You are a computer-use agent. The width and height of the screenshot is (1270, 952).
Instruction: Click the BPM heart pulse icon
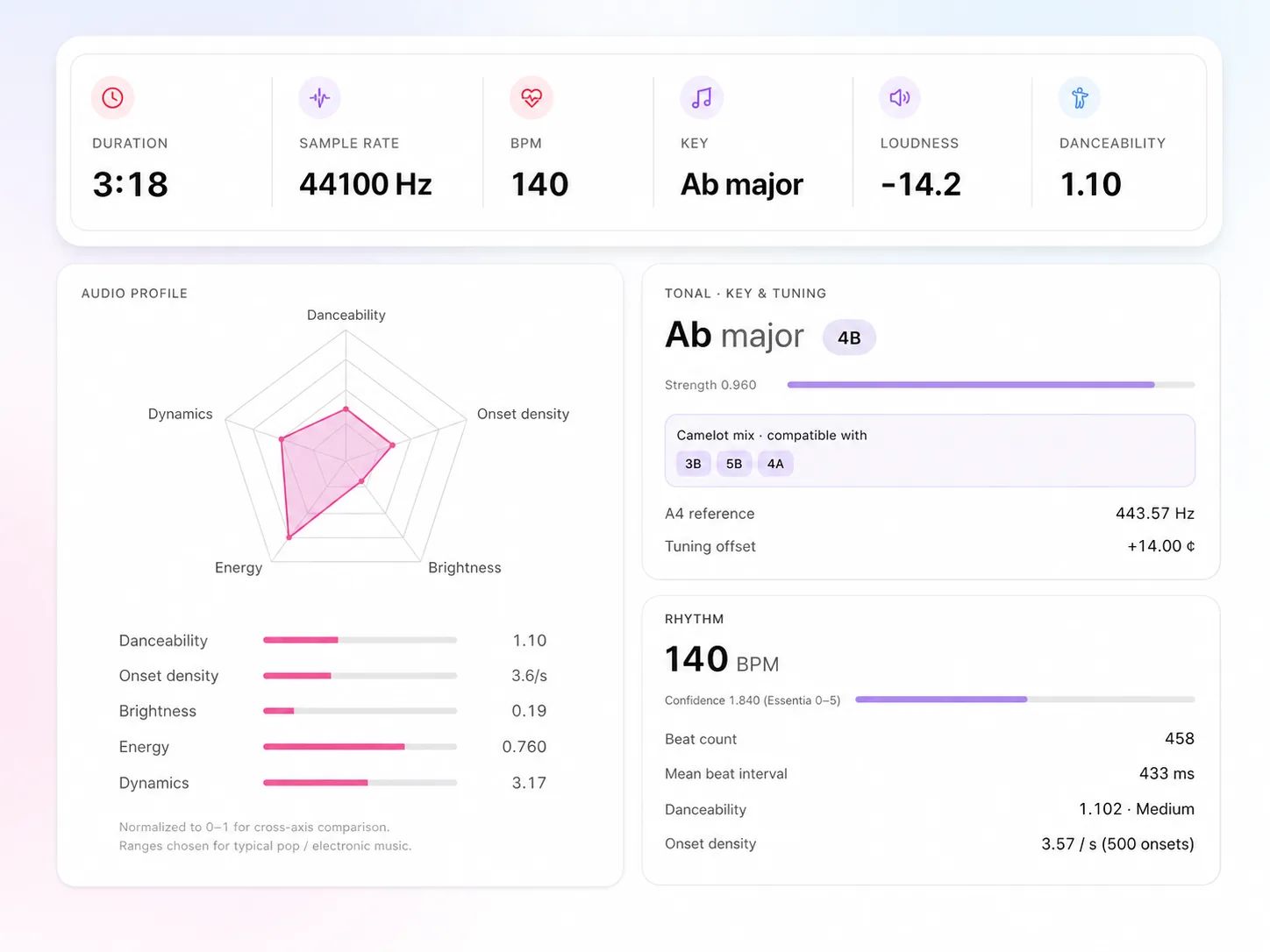532,97
